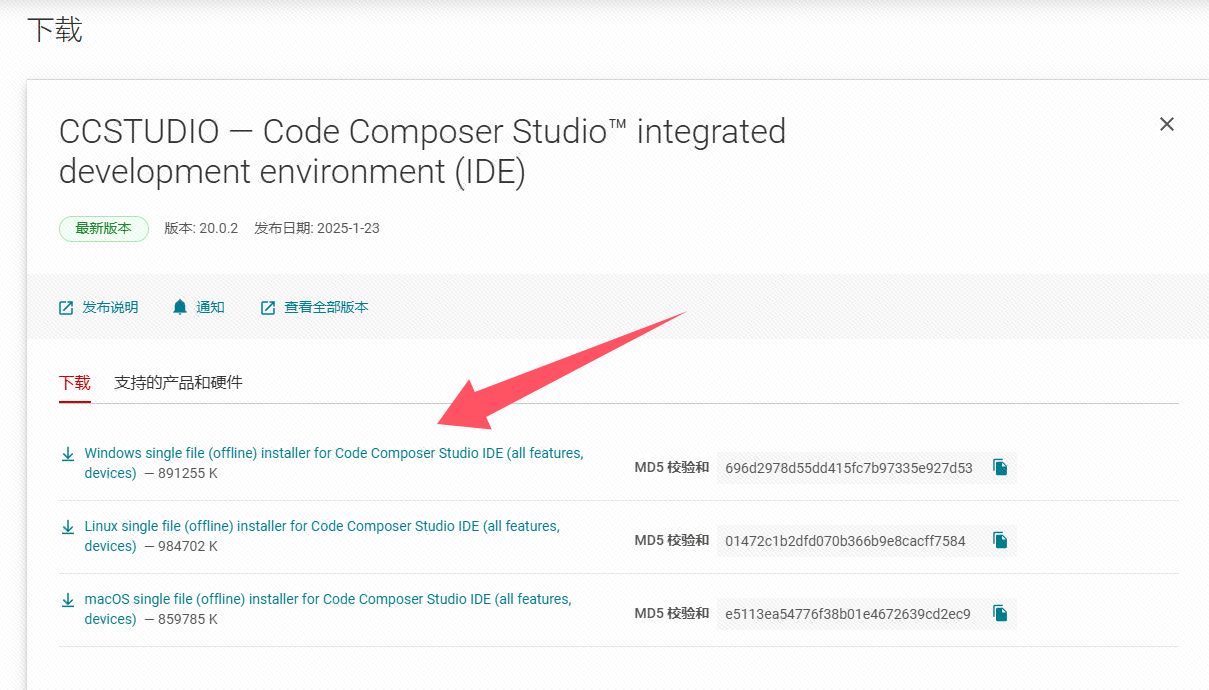The height and width of the screenshot is (690, 1209).
Task: Switch to the 下载 tab
Action: (75, 382)
